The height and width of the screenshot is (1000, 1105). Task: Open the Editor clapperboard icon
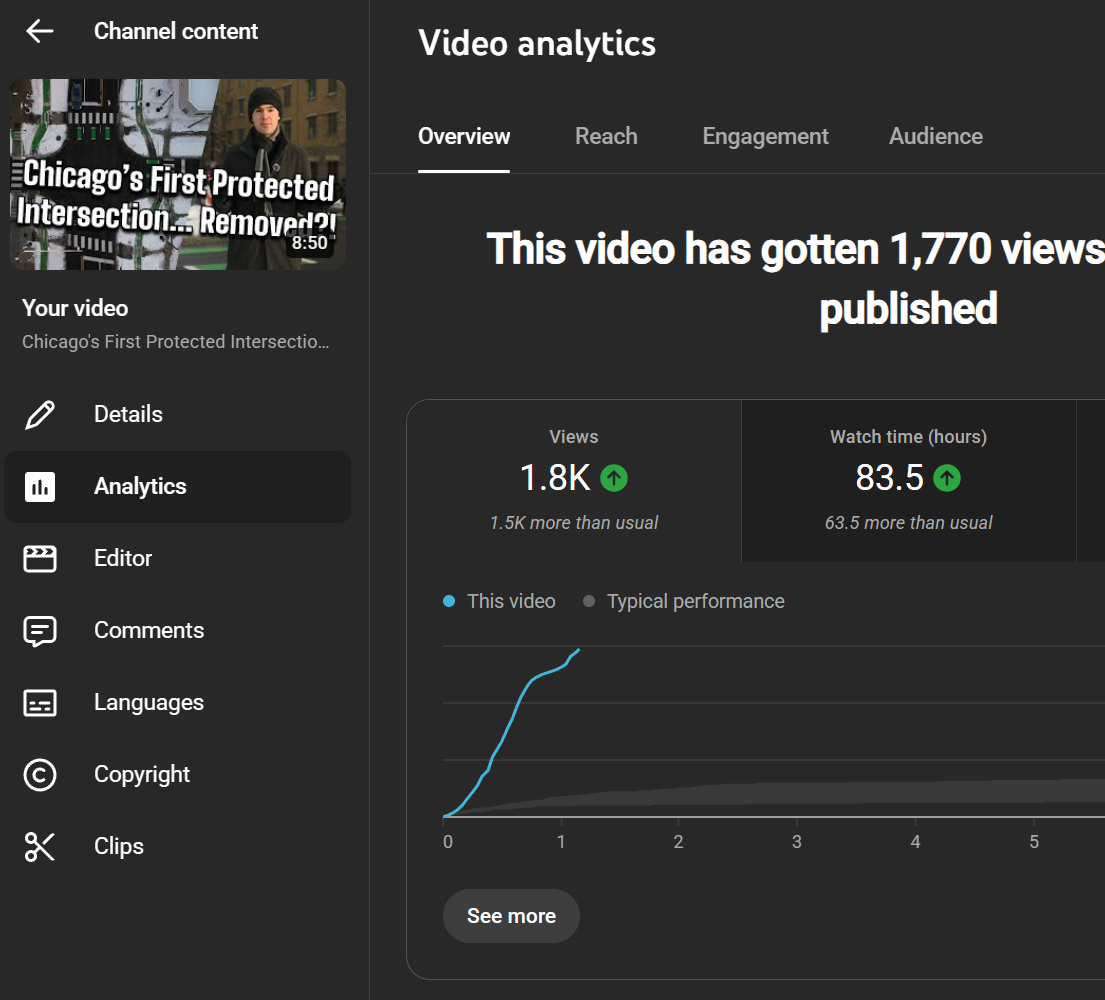tap(40, 558)
